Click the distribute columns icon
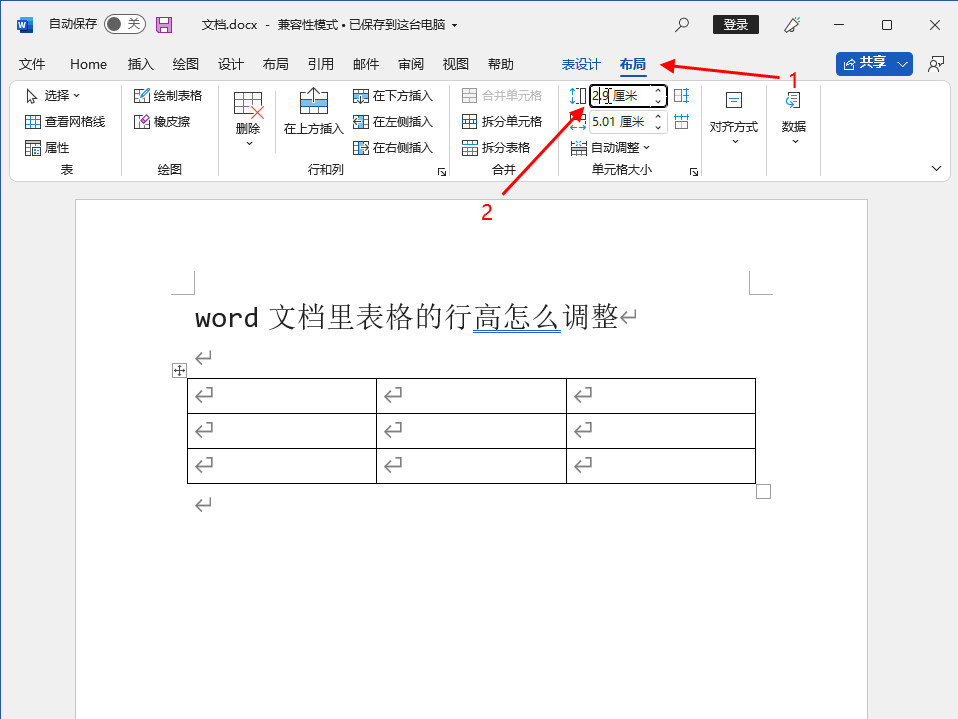The width and height of the screenshot is (958, 719). point(681,122)
